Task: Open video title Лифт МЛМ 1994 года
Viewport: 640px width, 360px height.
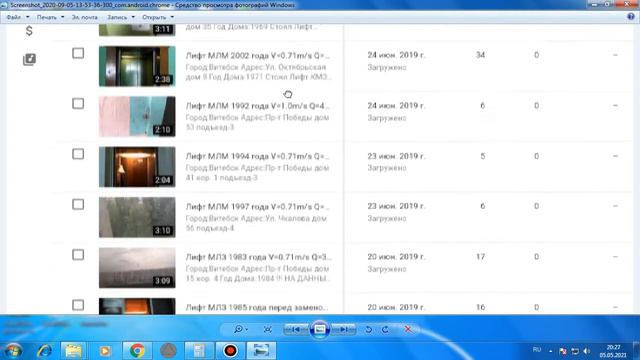Action: 258,156
